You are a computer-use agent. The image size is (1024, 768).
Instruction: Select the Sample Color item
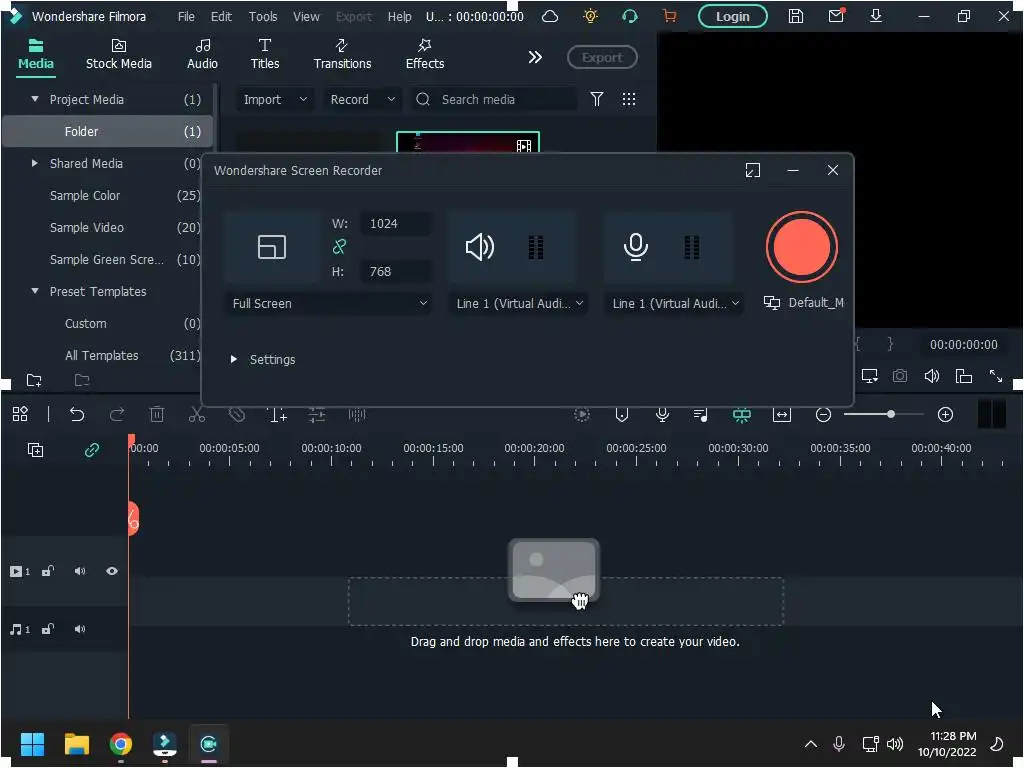point(85,195)
